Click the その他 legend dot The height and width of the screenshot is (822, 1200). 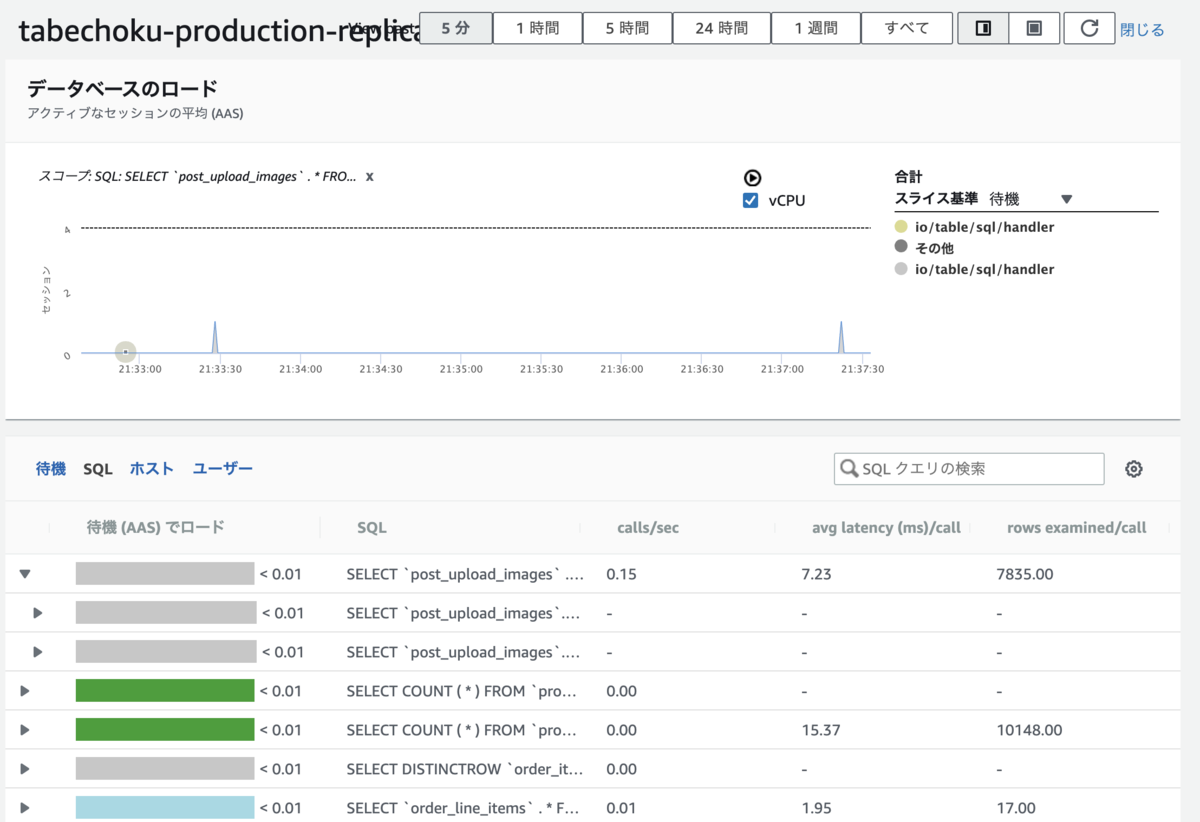tap(901, 247)
